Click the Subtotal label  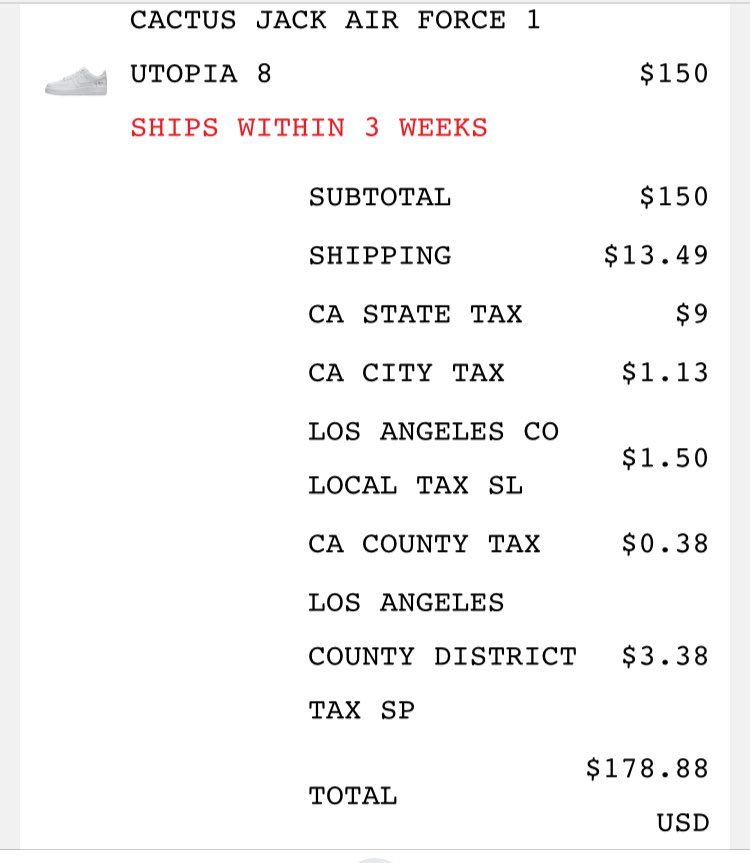pos(380,197)
